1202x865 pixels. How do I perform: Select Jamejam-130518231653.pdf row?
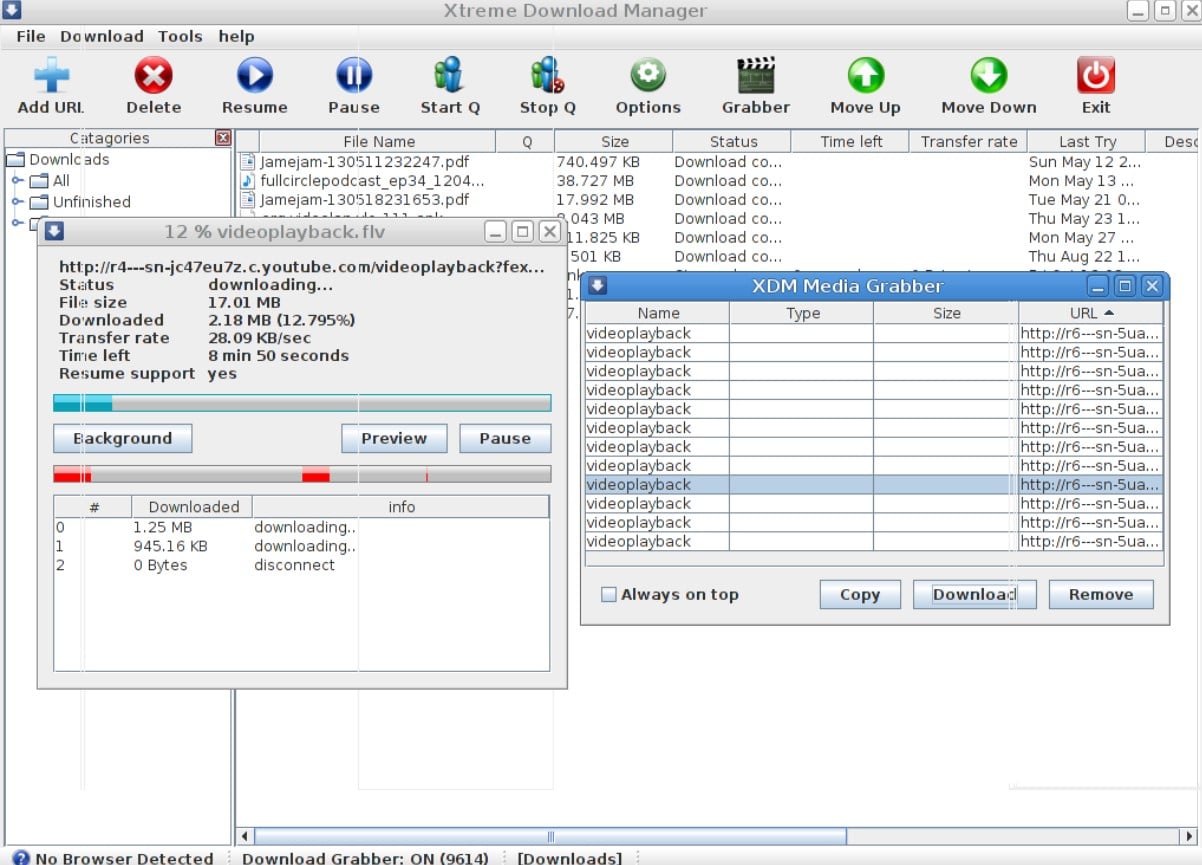(718, 199)
